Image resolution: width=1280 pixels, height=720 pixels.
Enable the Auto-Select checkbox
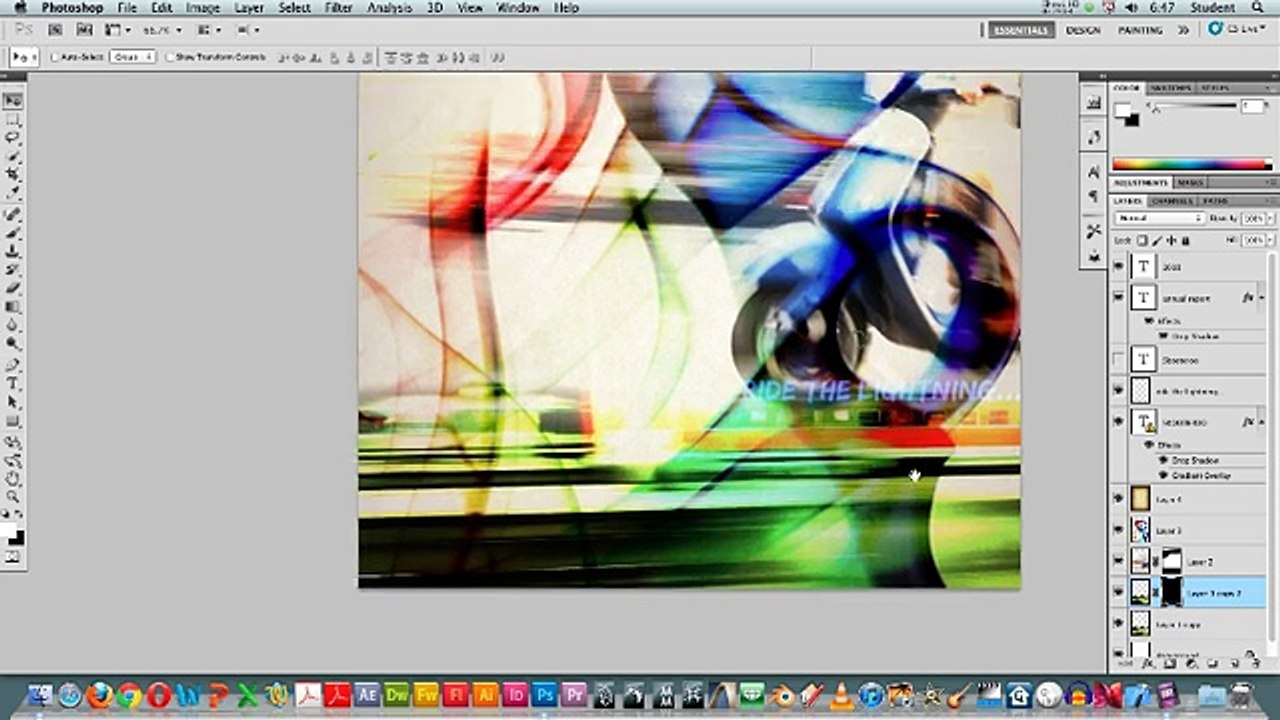click(56, 57)
